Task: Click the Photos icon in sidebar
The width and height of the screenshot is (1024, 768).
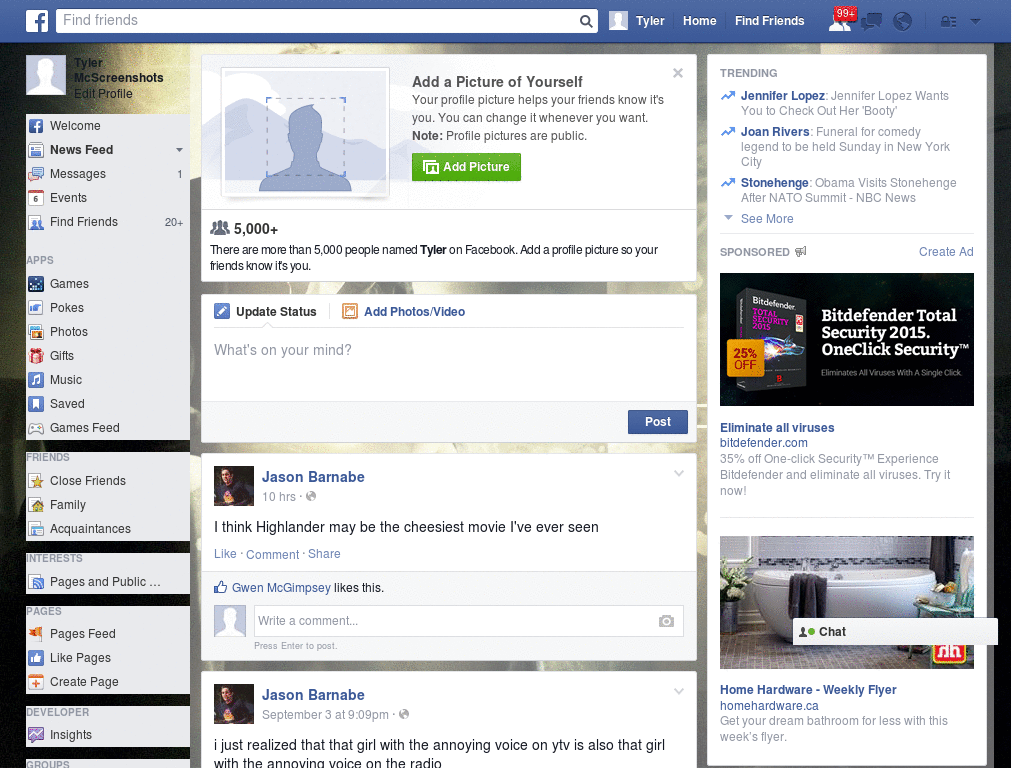Action: tap(36, 332)
